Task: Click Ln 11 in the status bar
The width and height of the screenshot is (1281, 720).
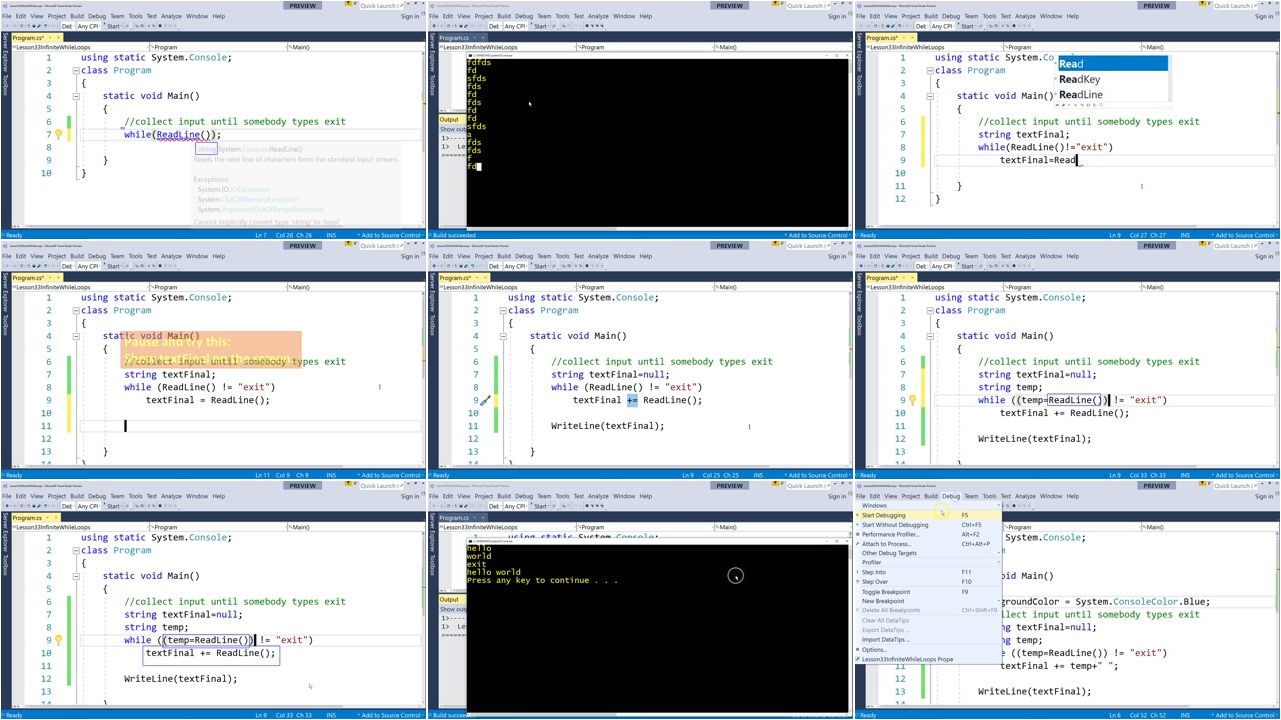Action: 263,475
